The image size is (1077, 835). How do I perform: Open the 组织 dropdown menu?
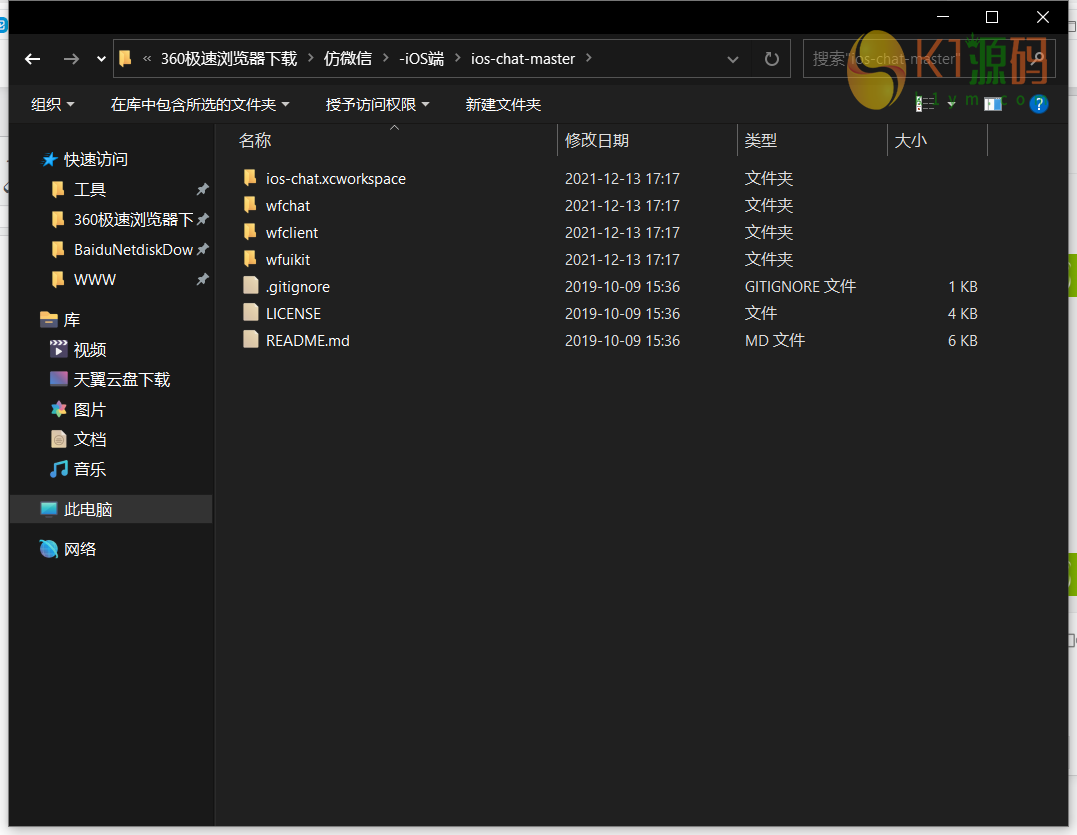53,104
